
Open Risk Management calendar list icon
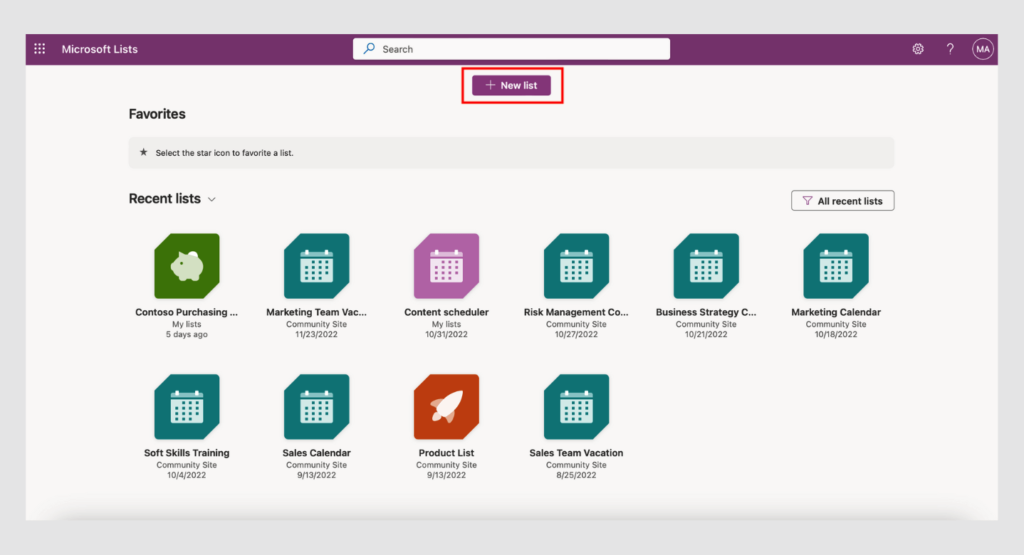point(576,266)
